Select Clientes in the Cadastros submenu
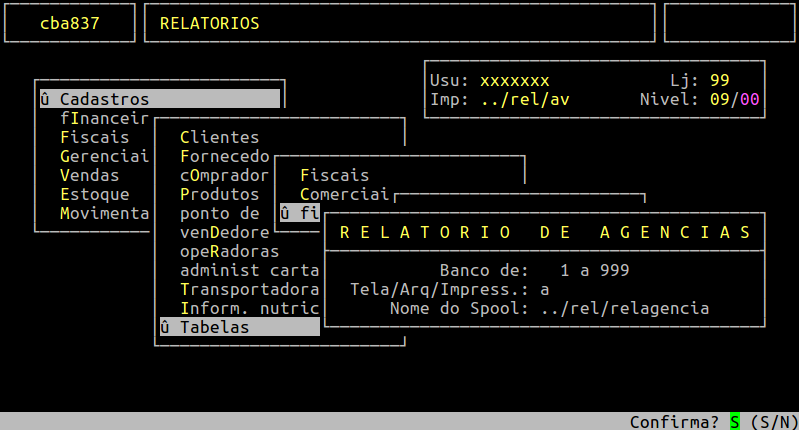Screen dimensions: 799x430 219,137
